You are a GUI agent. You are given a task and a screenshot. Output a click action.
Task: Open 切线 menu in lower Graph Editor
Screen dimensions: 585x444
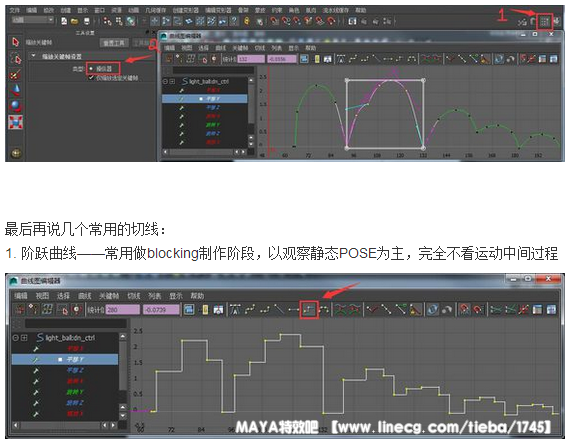pos(133,296)
